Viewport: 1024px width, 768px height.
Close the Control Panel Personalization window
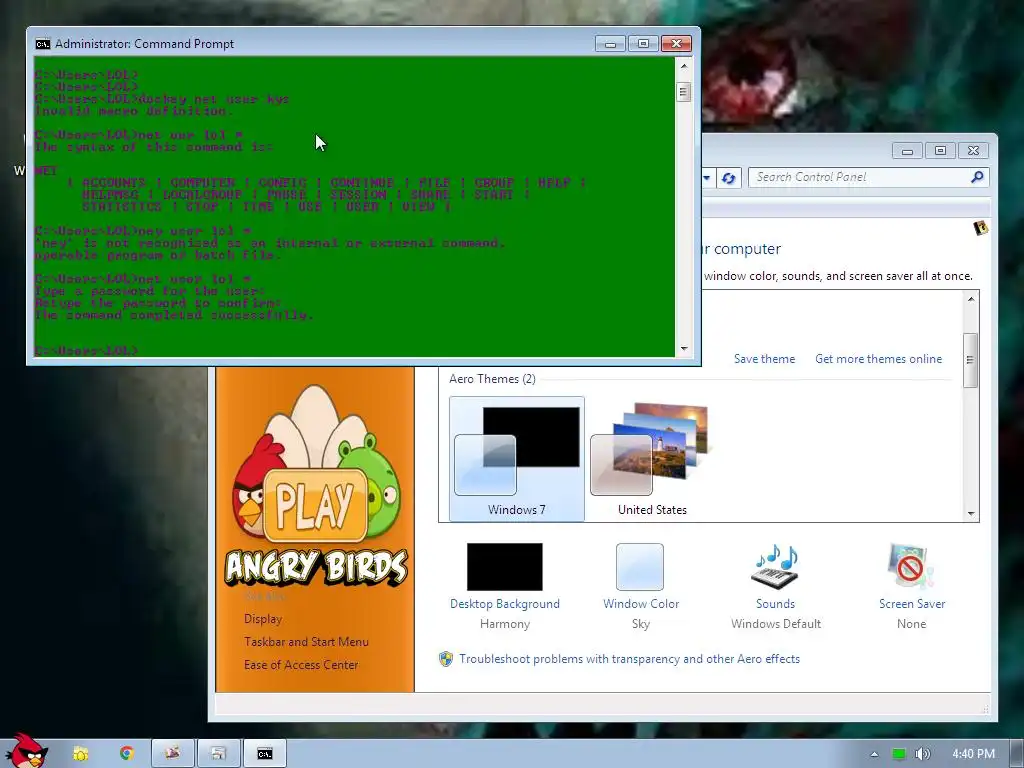[973, 151]
